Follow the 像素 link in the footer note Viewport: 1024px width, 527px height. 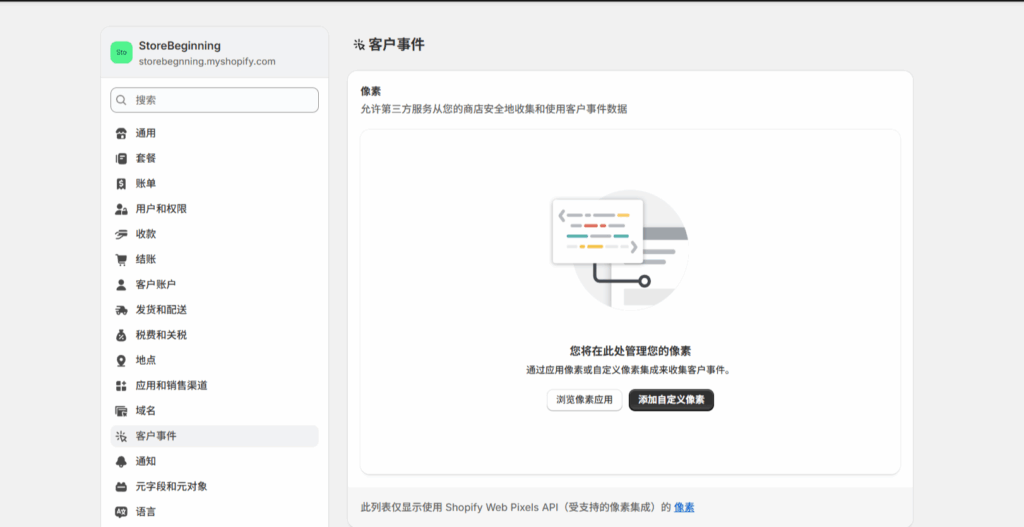(x=684, y=507)
